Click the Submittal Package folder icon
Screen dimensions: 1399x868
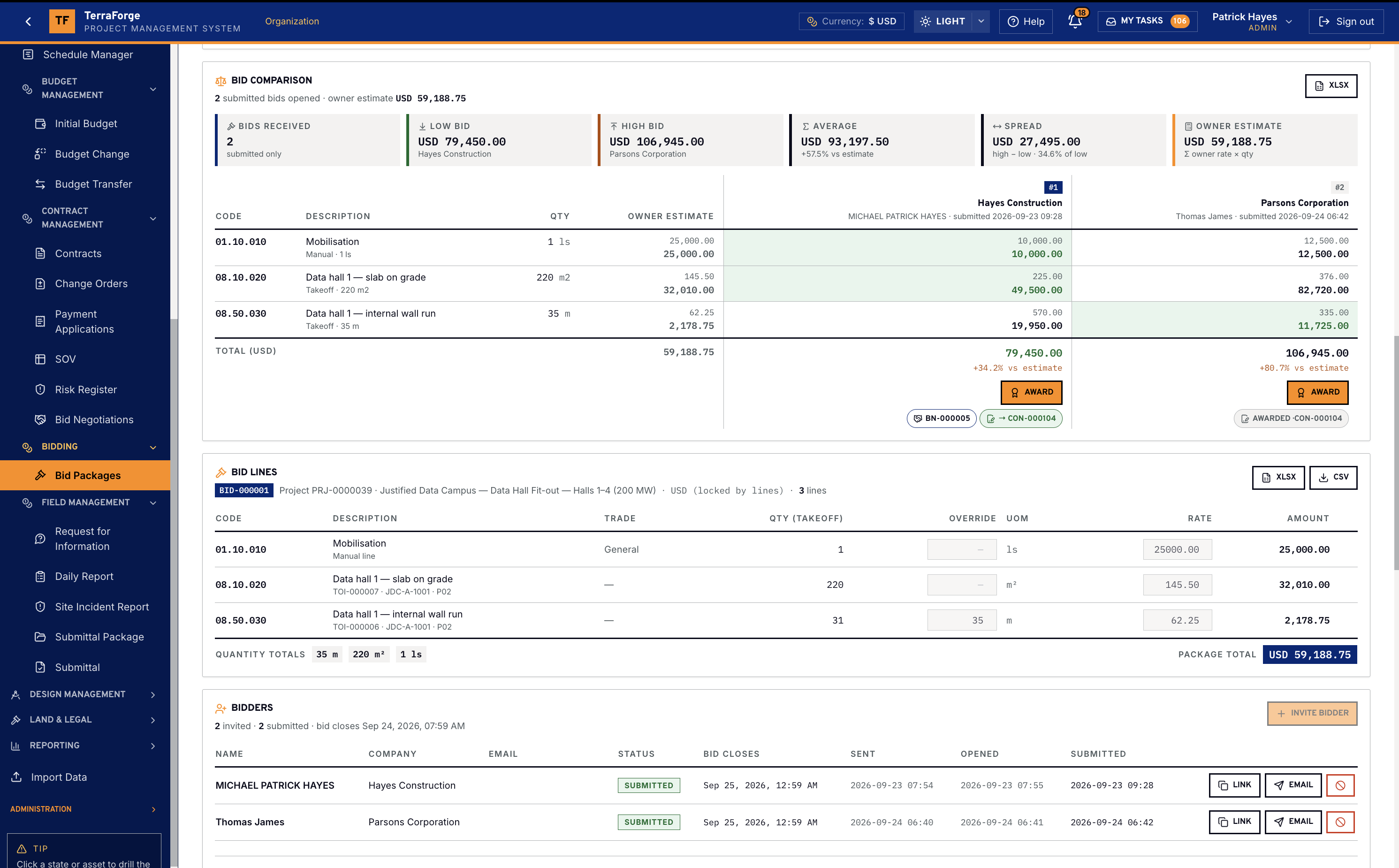click(40, 637)
